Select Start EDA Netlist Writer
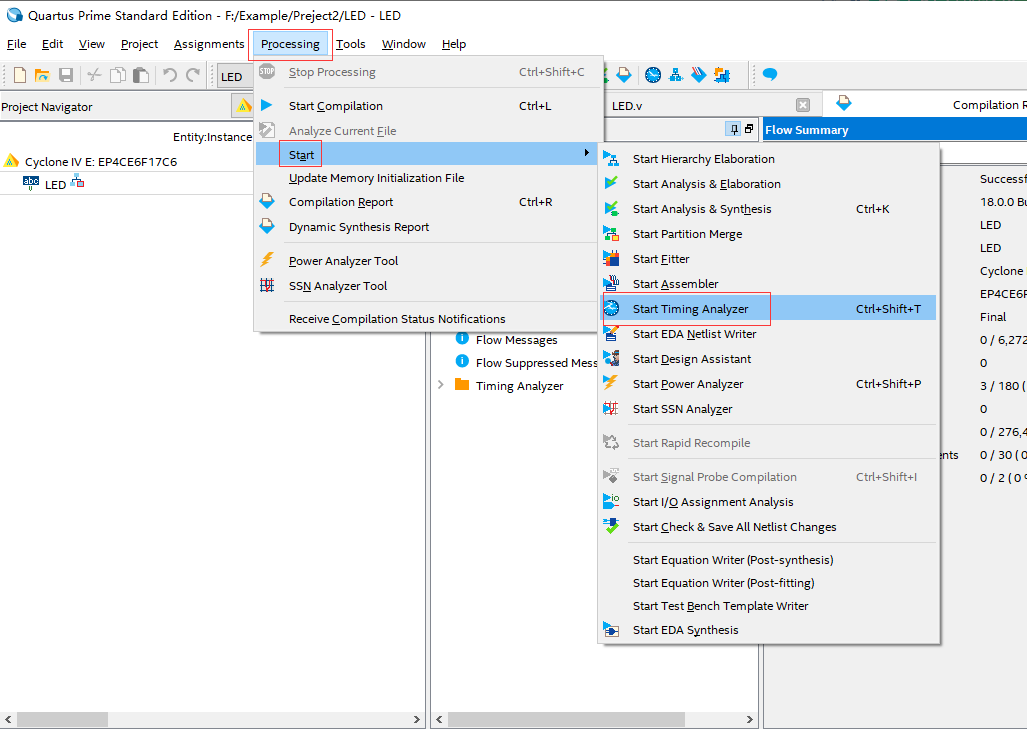 pyautogui.click(x=769, y=333)
